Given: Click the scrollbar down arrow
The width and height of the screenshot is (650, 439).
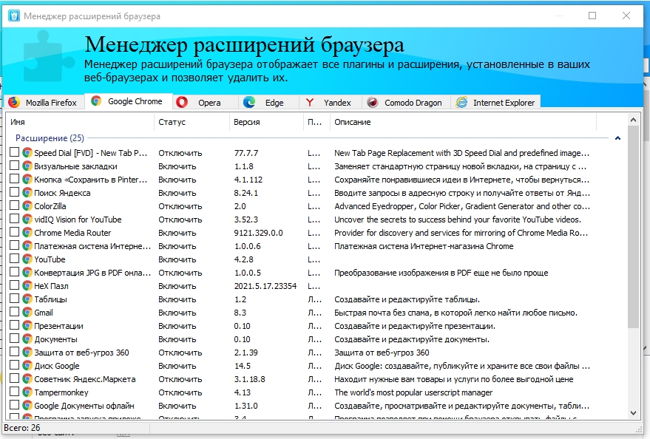Looking at the screenshot, I should point(633,412).
